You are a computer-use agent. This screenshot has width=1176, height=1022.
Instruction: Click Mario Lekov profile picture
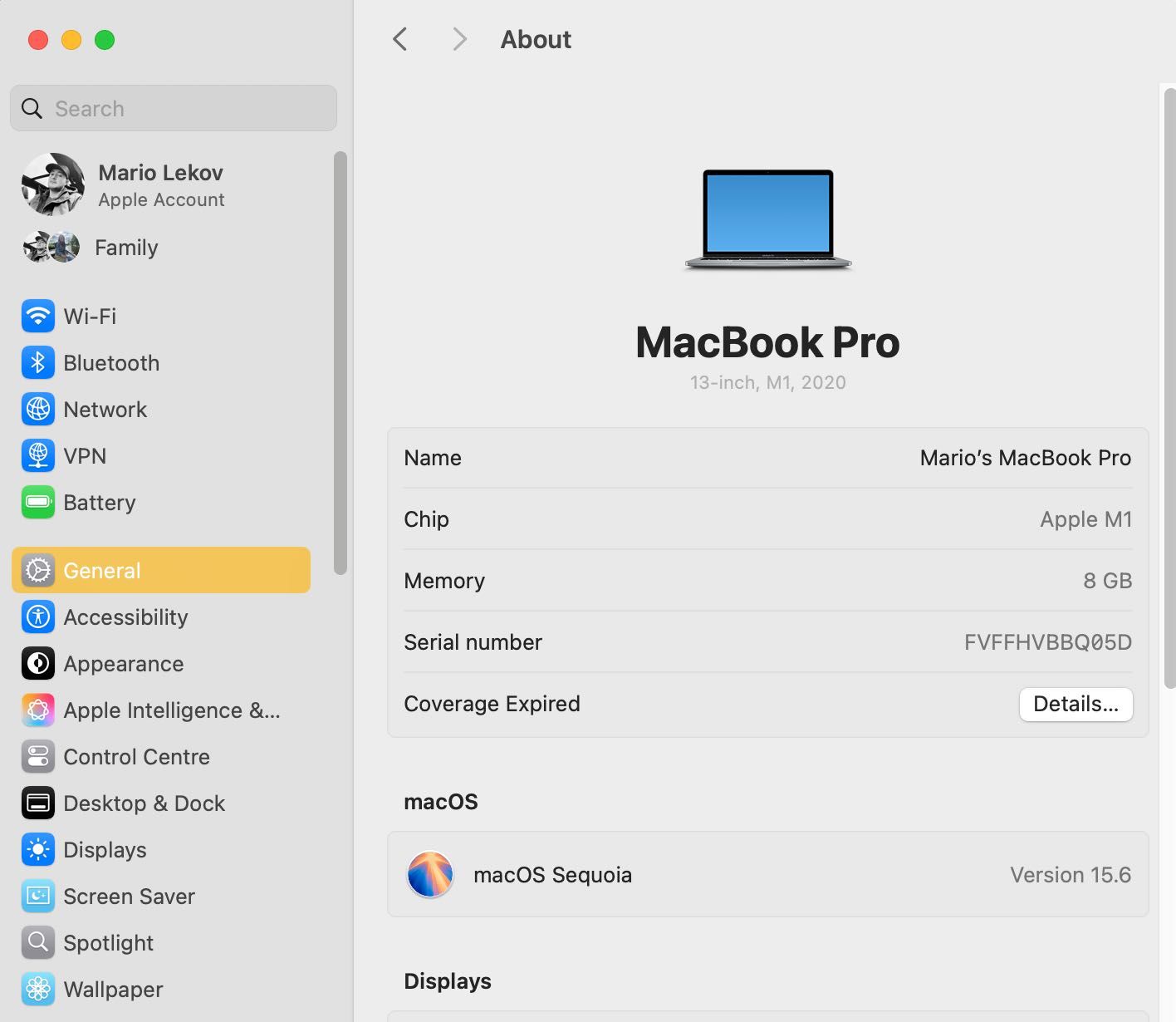(53, 184)
